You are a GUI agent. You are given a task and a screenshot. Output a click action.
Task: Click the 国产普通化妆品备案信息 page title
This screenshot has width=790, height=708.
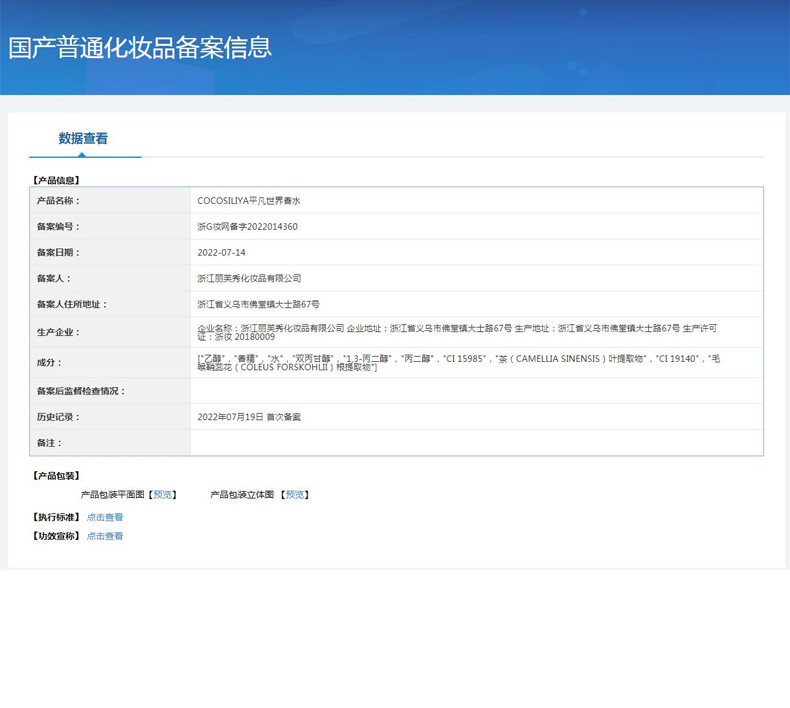pyautogui.click(x=140, y=48)
